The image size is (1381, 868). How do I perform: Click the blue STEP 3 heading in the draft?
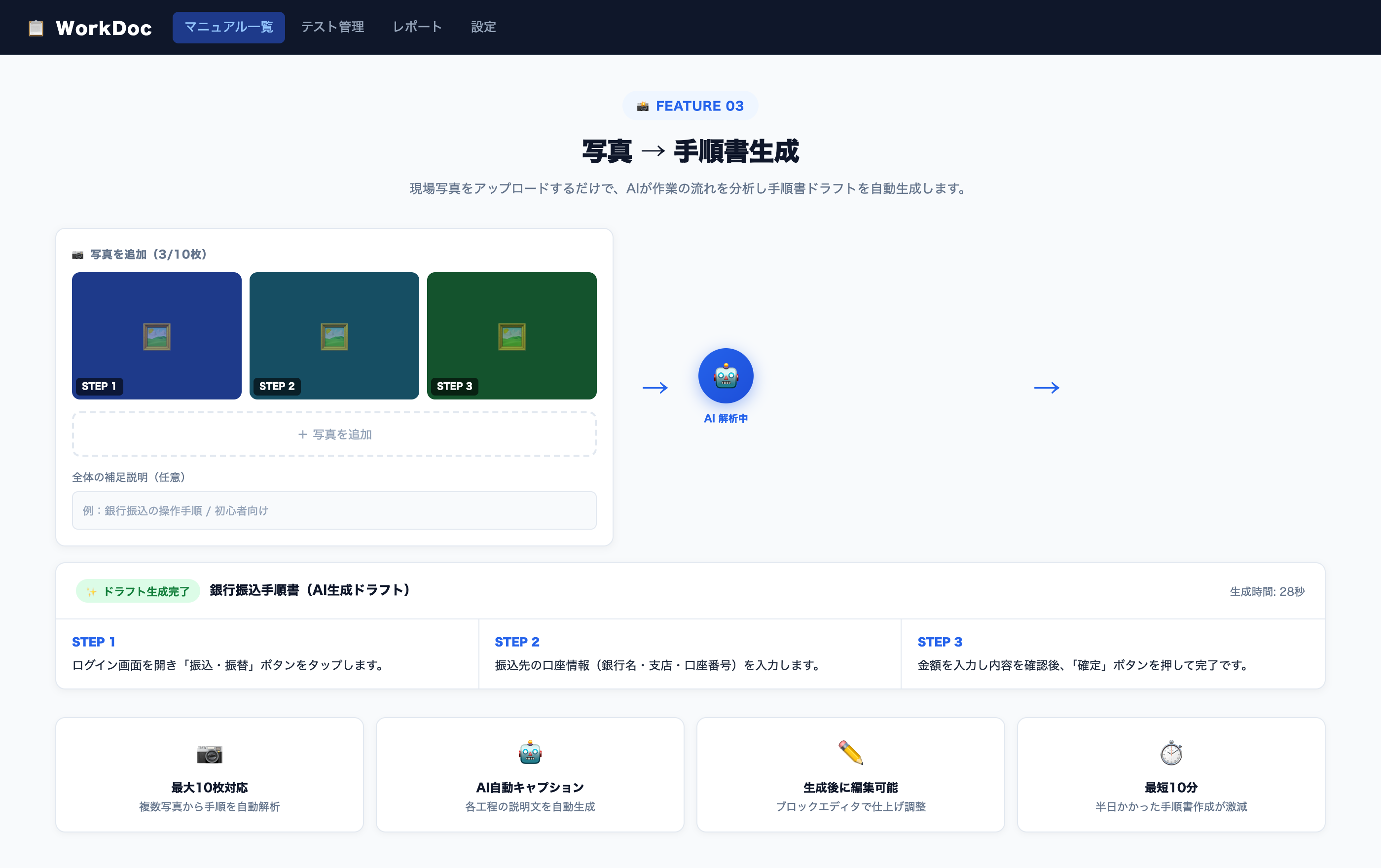(x=940, y=642)
